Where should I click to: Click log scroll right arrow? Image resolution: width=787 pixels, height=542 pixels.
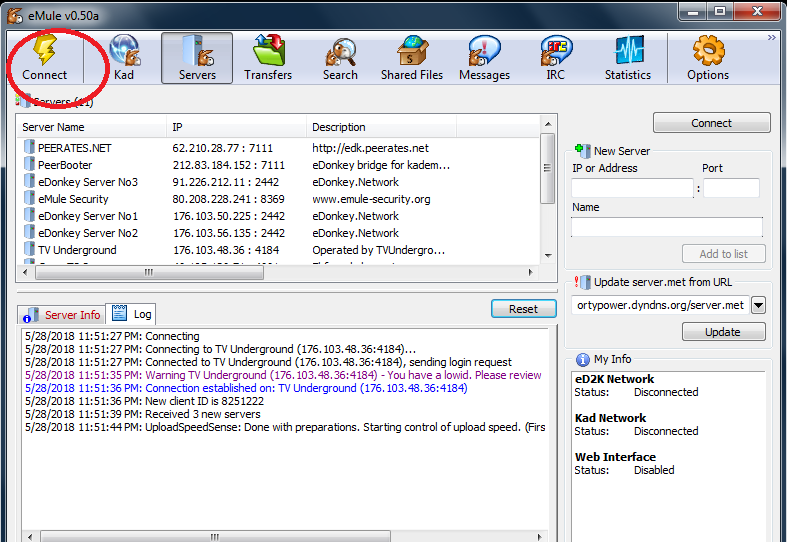(540, 536)
